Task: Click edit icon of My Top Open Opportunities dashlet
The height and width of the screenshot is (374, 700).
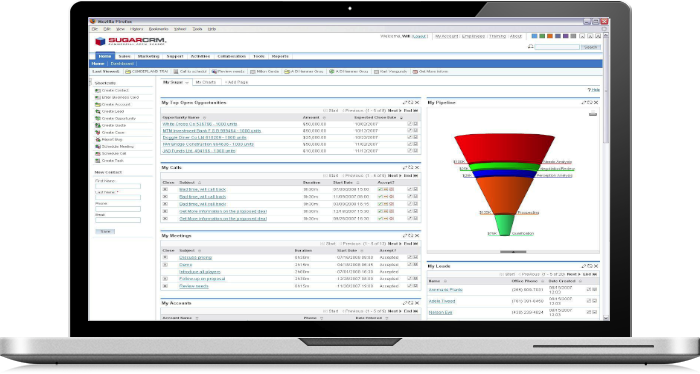Action: [405, 103]
